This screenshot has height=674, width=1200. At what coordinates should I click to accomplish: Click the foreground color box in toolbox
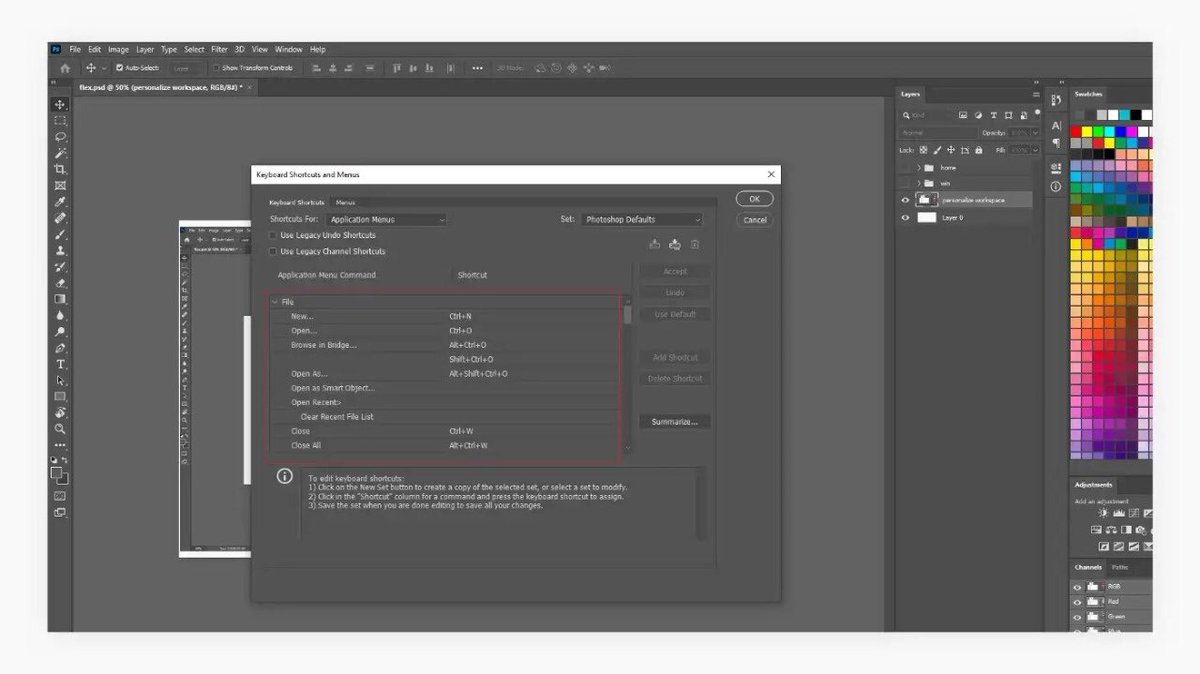(x=58, y=473)
